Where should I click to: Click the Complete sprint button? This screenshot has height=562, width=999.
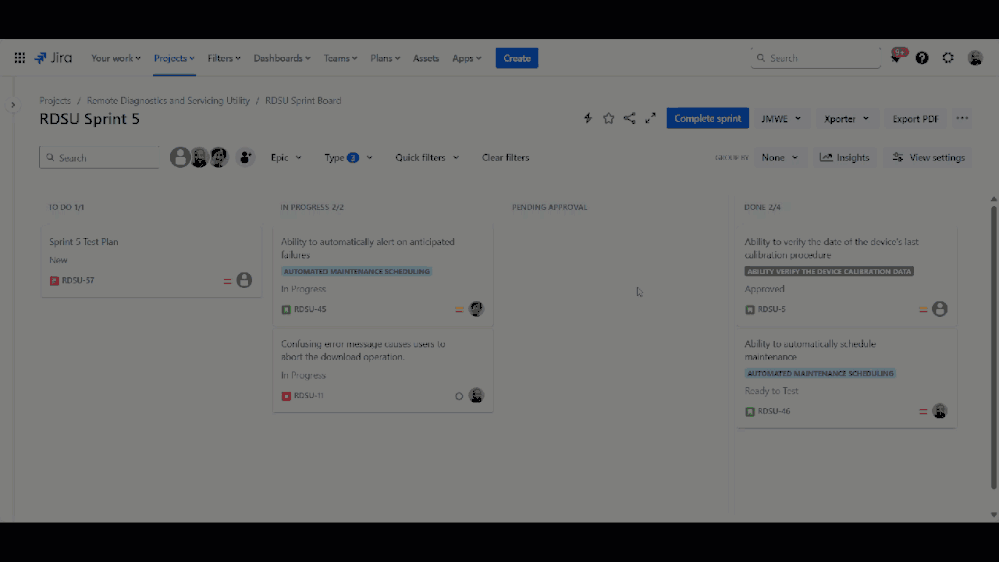click(707, 119)
